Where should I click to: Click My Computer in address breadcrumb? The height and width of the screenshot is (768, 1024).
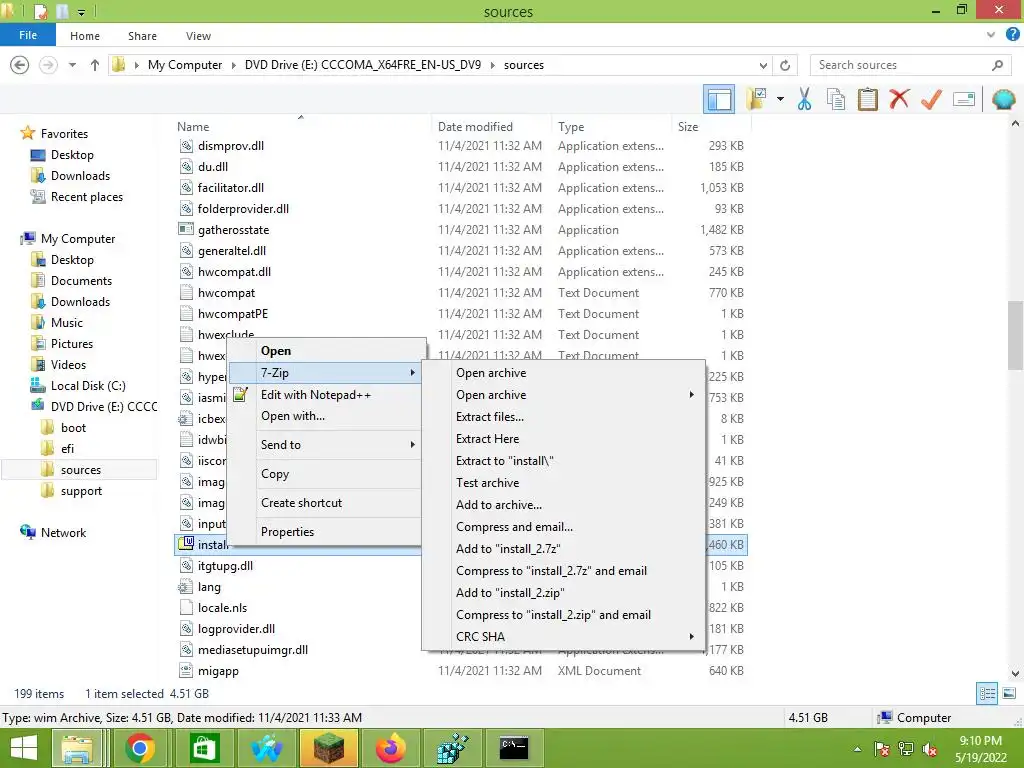click(185, 65)
